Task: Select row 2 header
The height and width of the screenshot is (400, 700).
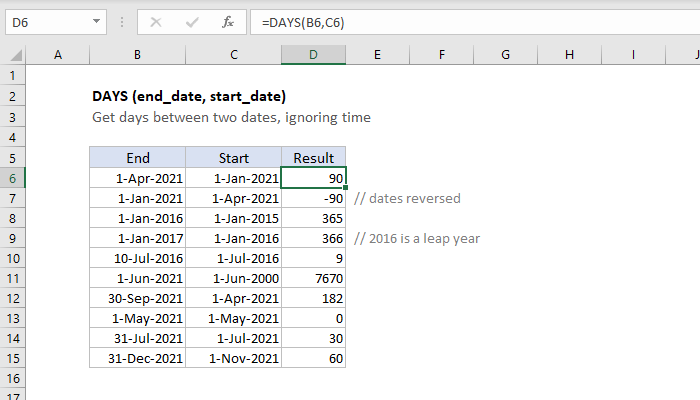Action: pyautogui.click(x=12, y=96)
